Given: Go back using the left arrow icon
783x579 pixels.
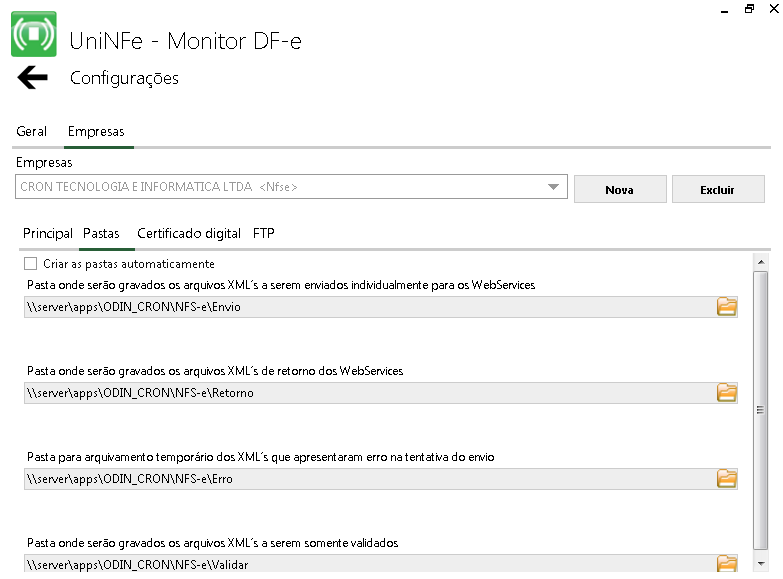Looking at the screenshot, I should (x=32, y=77).
